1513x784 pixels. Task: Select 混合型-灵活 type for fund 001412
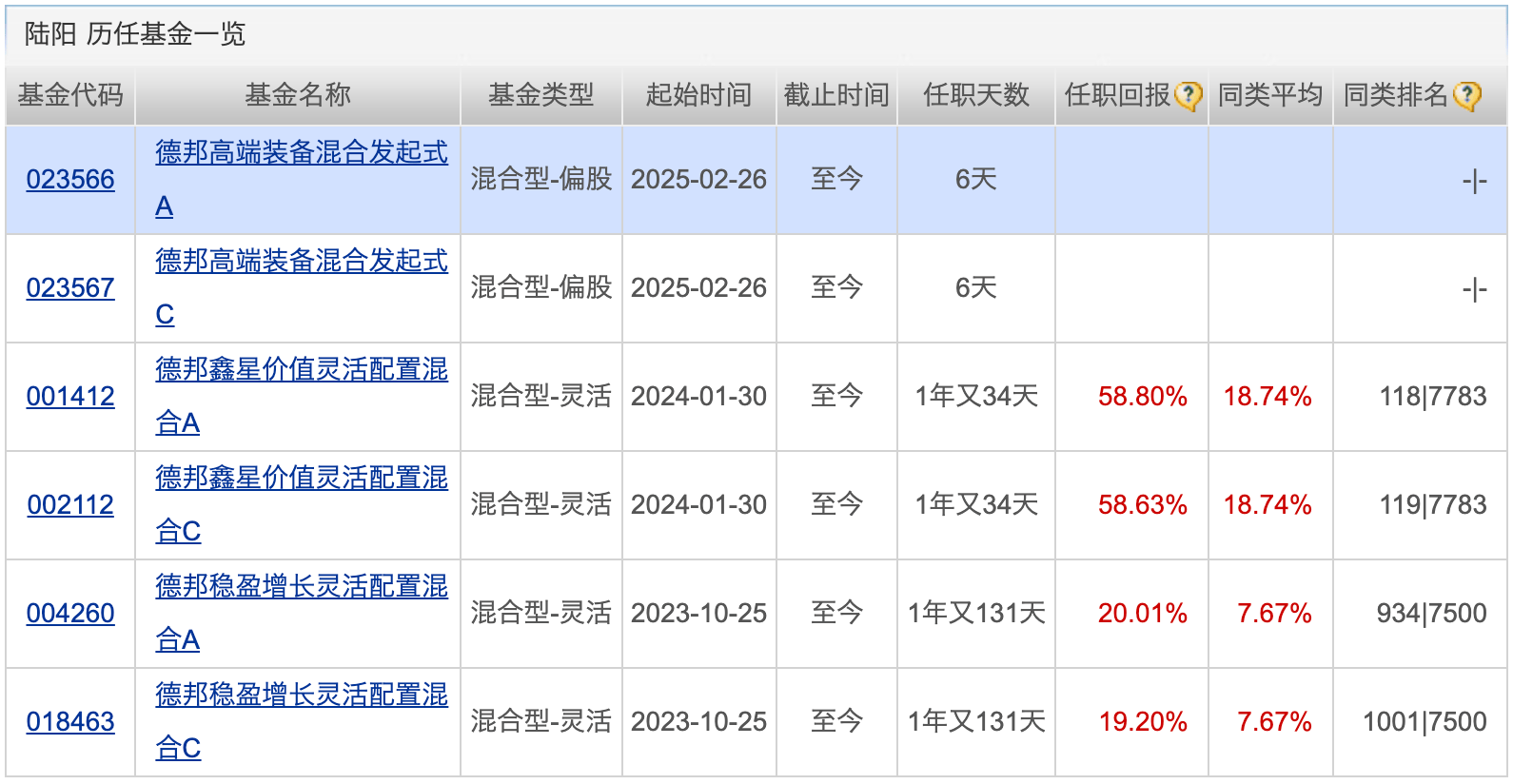pyautogui.click(x=540, y=396)
